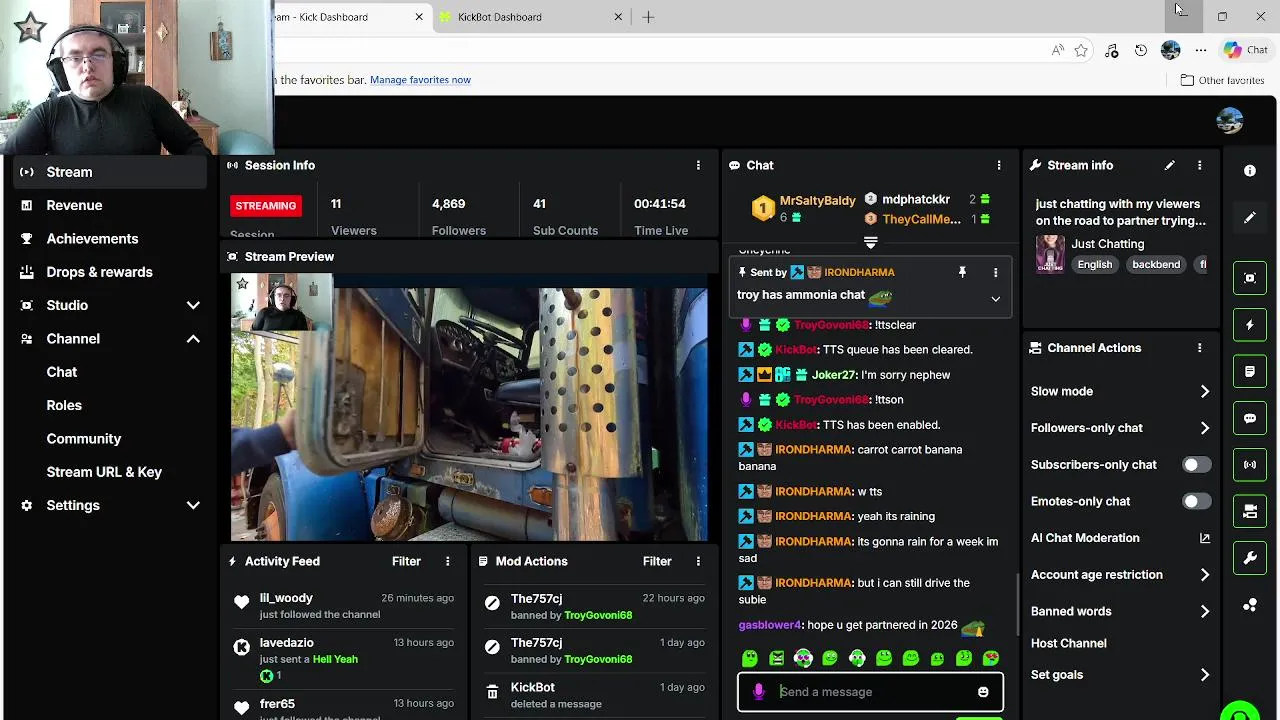The width and height of the screenshot is (1280, 720).
Task: Open Activity Feed three-dot menu
Action: coord(447,561)
